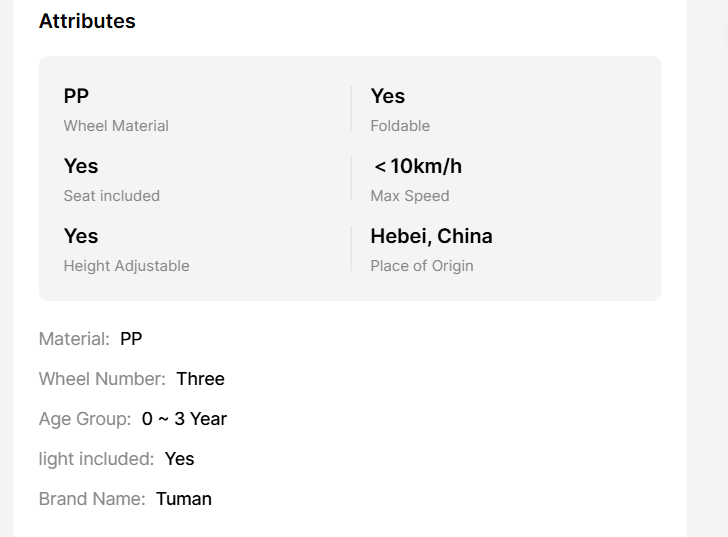Screen dimensions: 728x537
Task: Click the '0 ~ 3 Year' value
Action: (x=184, y=419)
